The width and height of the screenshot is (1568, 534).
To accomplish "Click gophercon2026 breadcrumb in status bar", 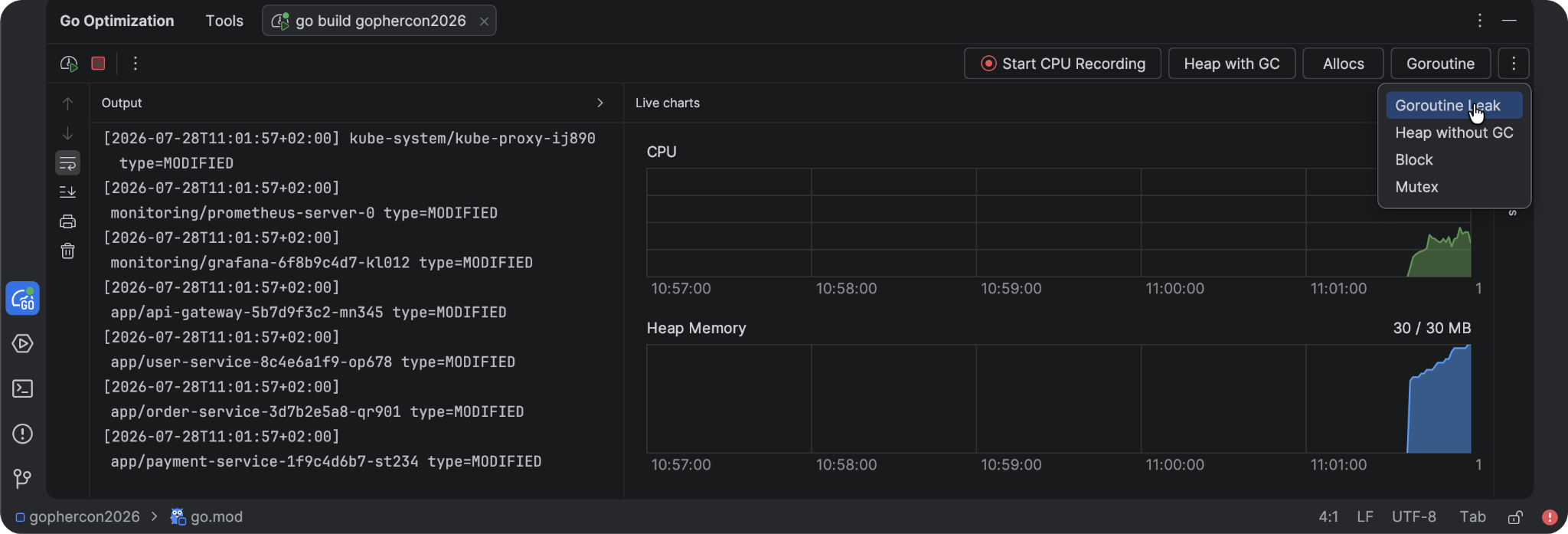I will click(77, 516).
